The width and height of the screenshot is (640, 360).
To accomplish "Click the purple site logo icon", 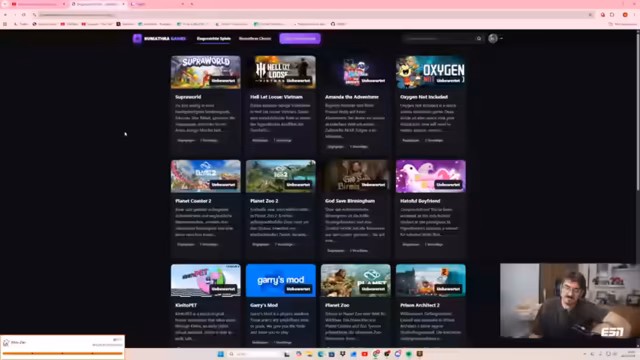I will pos(137,38).
